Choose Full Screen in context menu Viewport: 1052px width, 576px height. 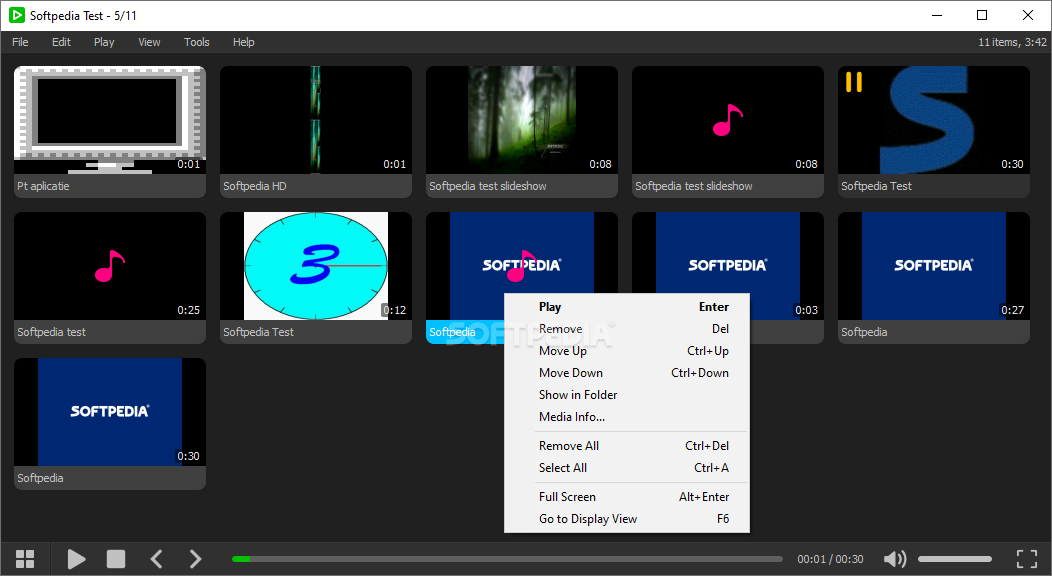point(627,497)
